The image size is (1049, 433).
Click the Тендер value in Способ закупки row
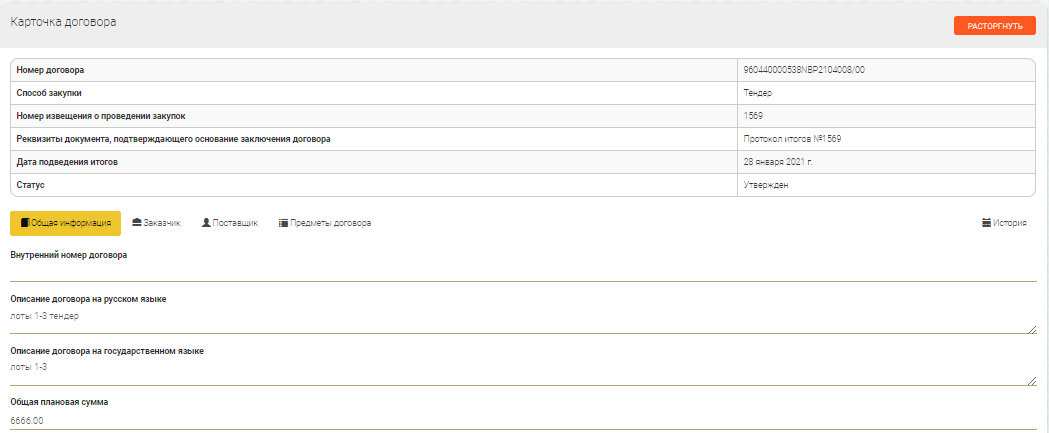click(758, 93)
